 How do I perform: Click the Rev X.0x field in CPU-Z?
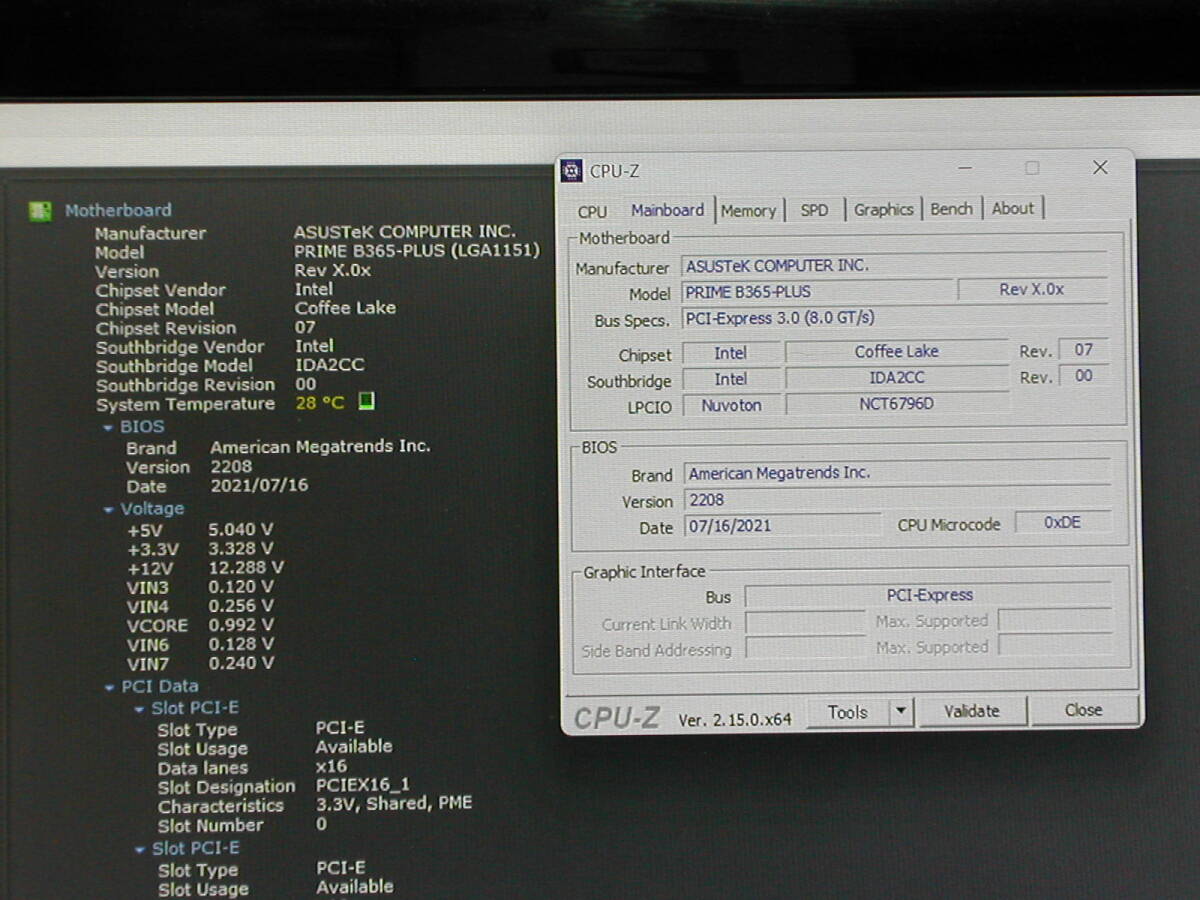pos(1032,290)
